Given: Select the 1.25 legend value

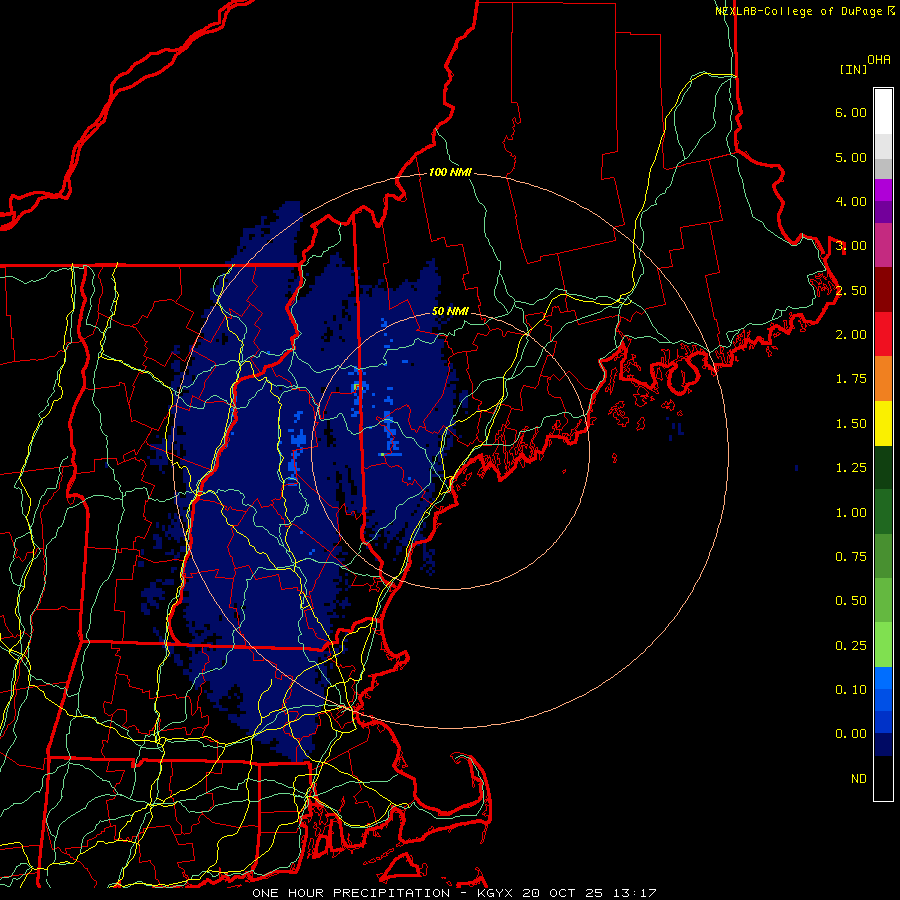Looking at the screenshot, I should (x=851, y=468).
